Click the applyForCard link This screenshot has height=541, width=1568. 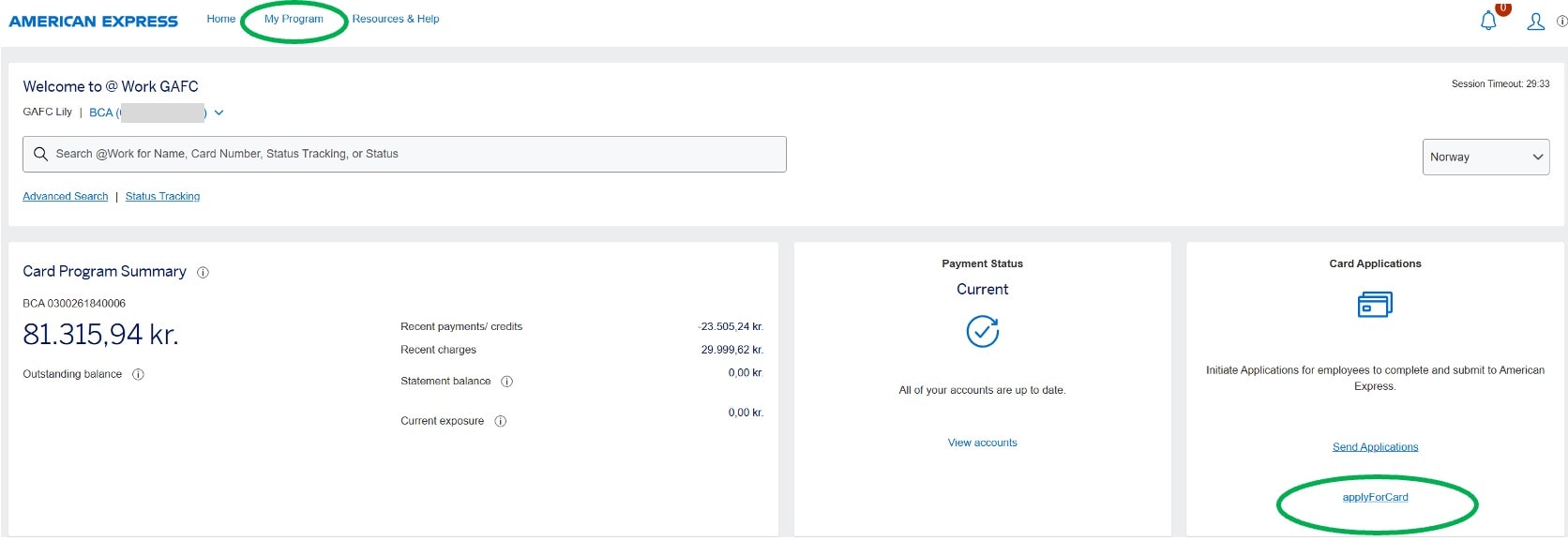click(1375, 497)
